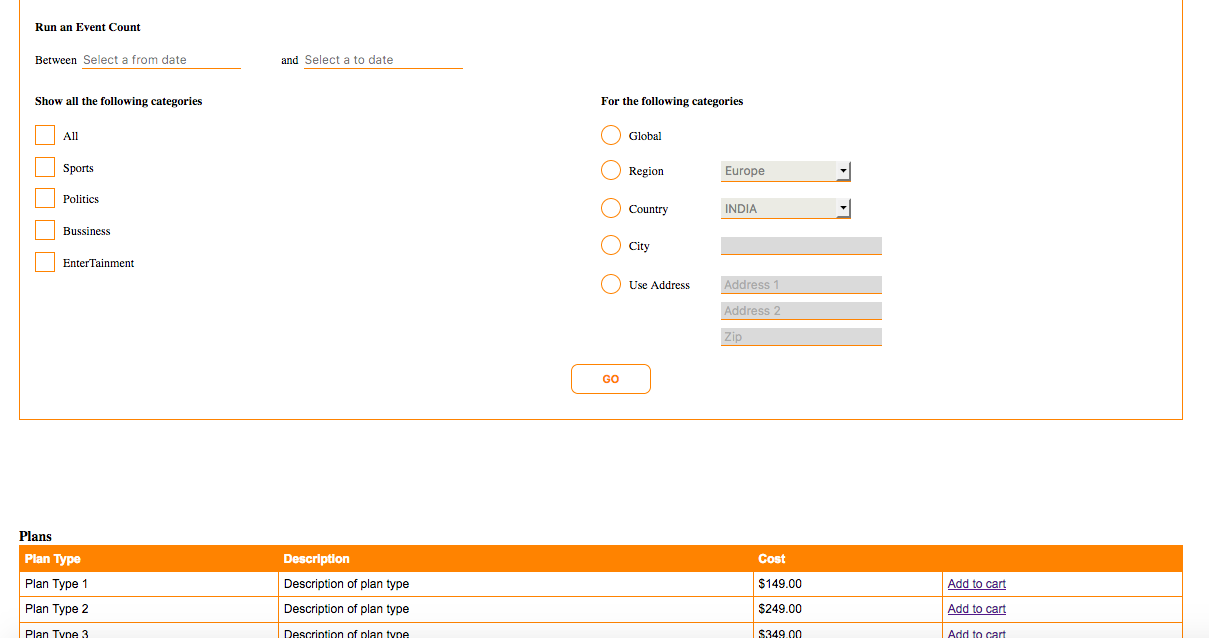Click the Description column header
Viewport: 1209px width, 638px height.
pyautogui.click(x=516, y=559)
